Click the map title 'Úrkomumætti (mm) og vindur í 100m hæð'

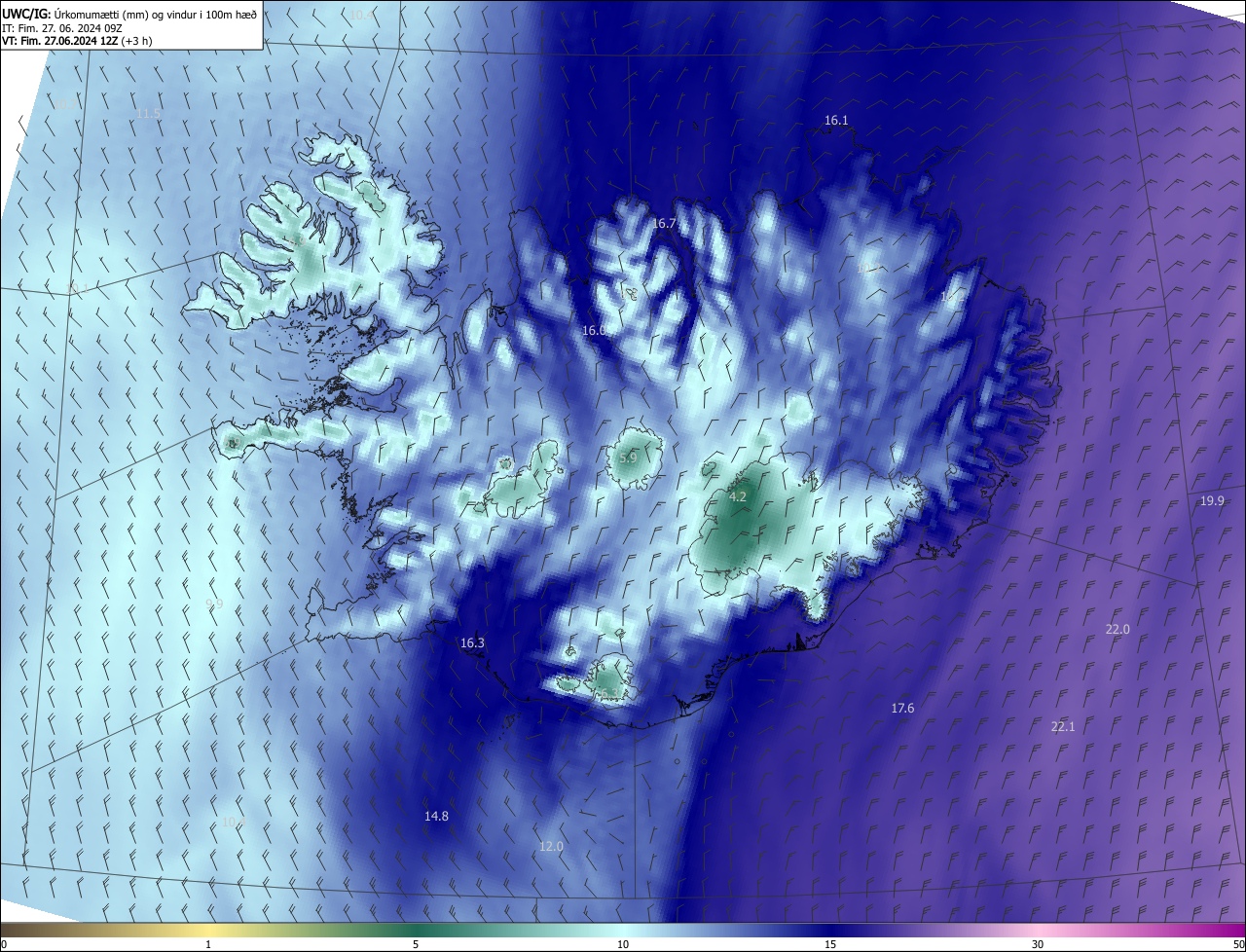coord(155,15)
